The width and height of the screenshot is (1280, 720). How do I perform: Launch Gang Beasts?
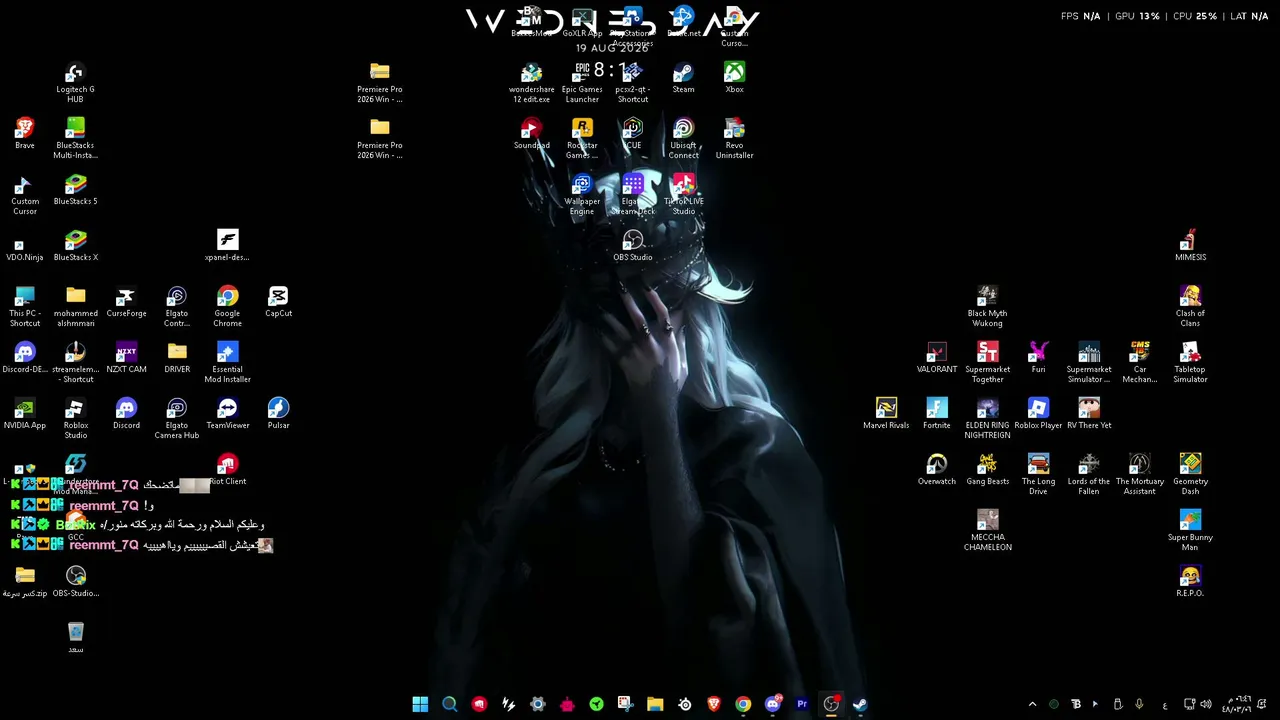click(x=987, y=470)
